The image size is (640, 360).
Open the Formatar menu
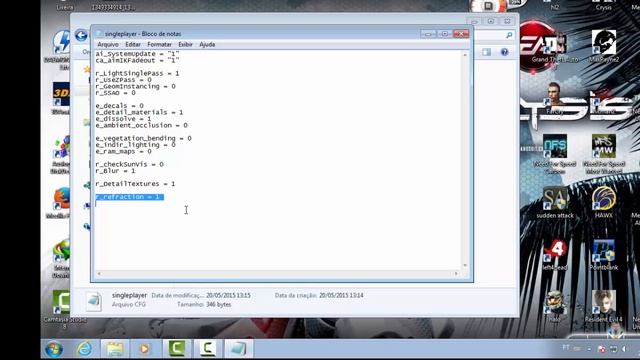coord(159,44)
